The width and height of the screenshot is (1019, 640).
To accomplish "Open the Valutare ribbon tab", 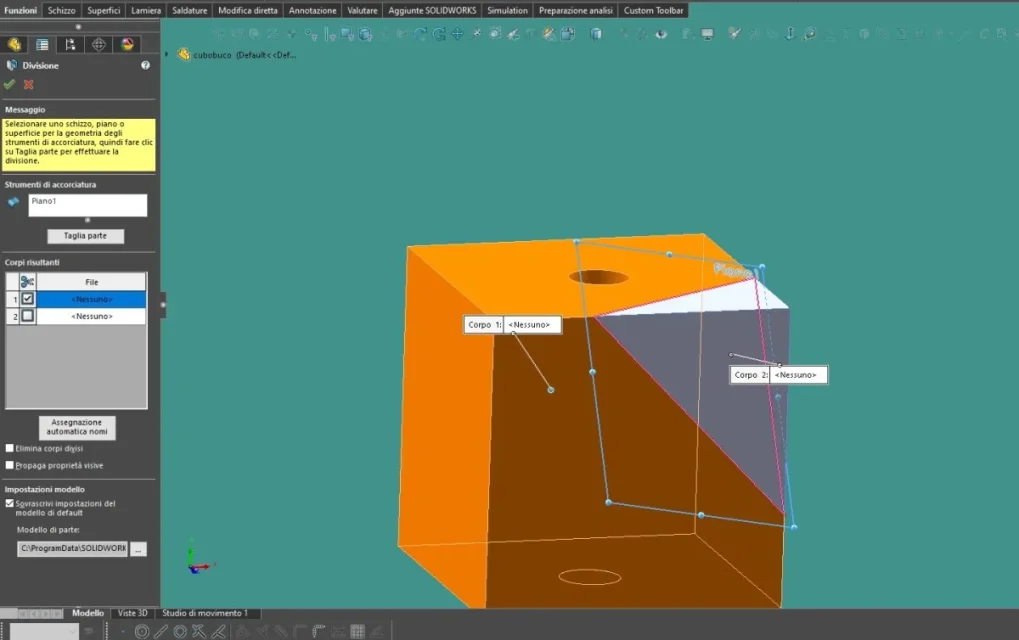I will tap(363, 10).
